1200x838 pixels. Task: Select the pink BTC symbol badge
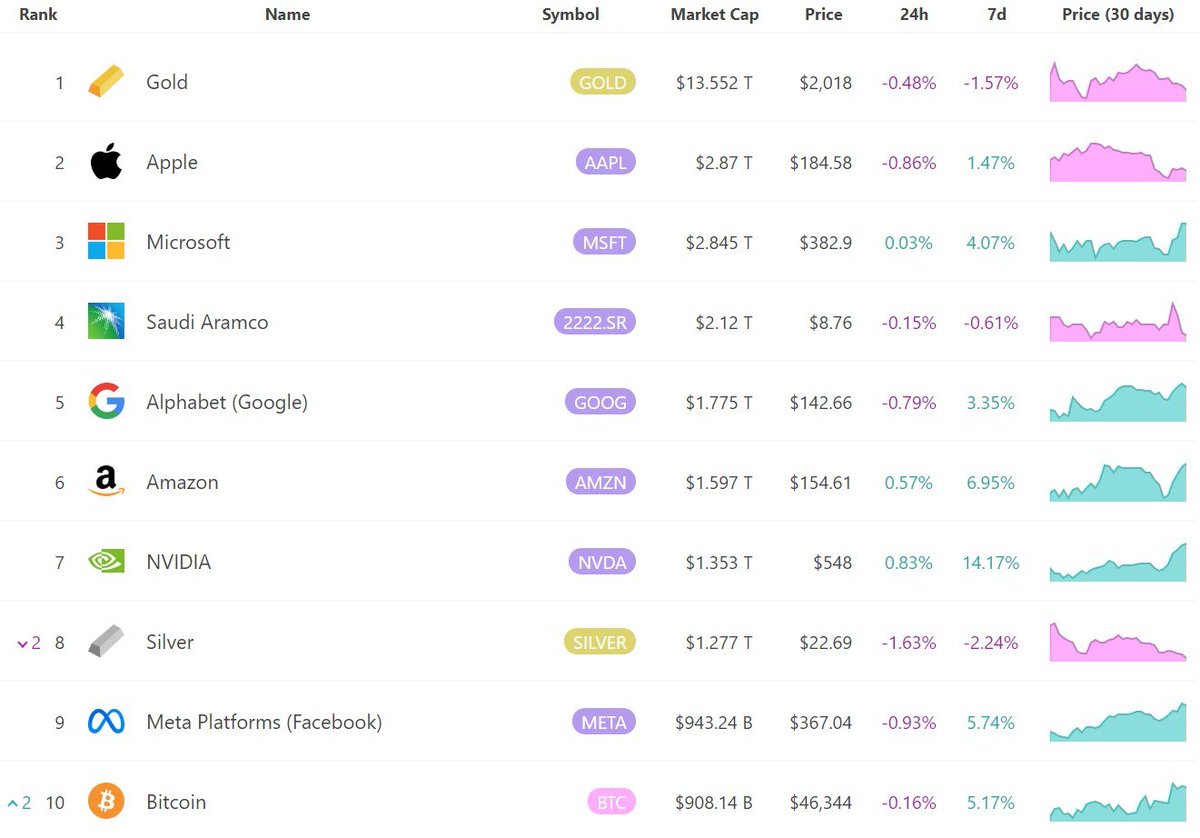(611, 802)
